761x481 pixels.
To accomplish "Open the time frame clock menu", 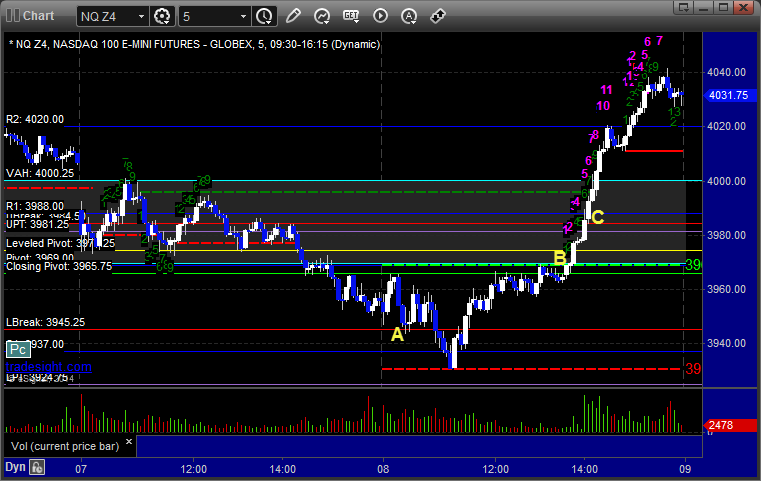I will click(x=265, y=16).
